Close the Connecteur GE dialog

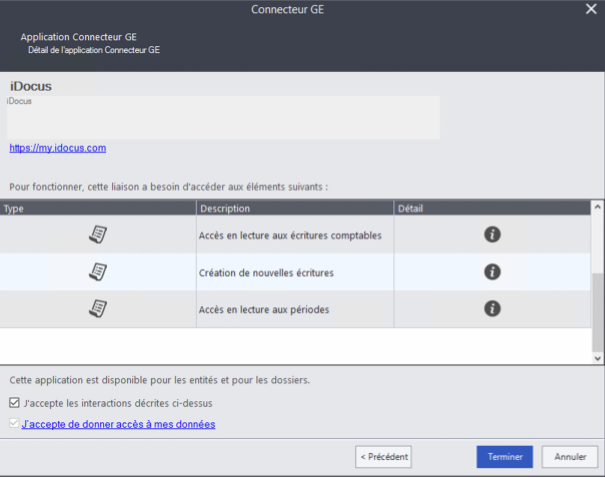tap(591, 9)
